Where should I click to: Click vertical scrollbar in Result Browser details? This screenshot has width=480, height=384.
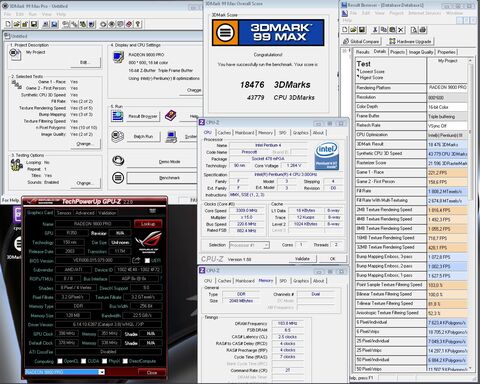point(470,213)
